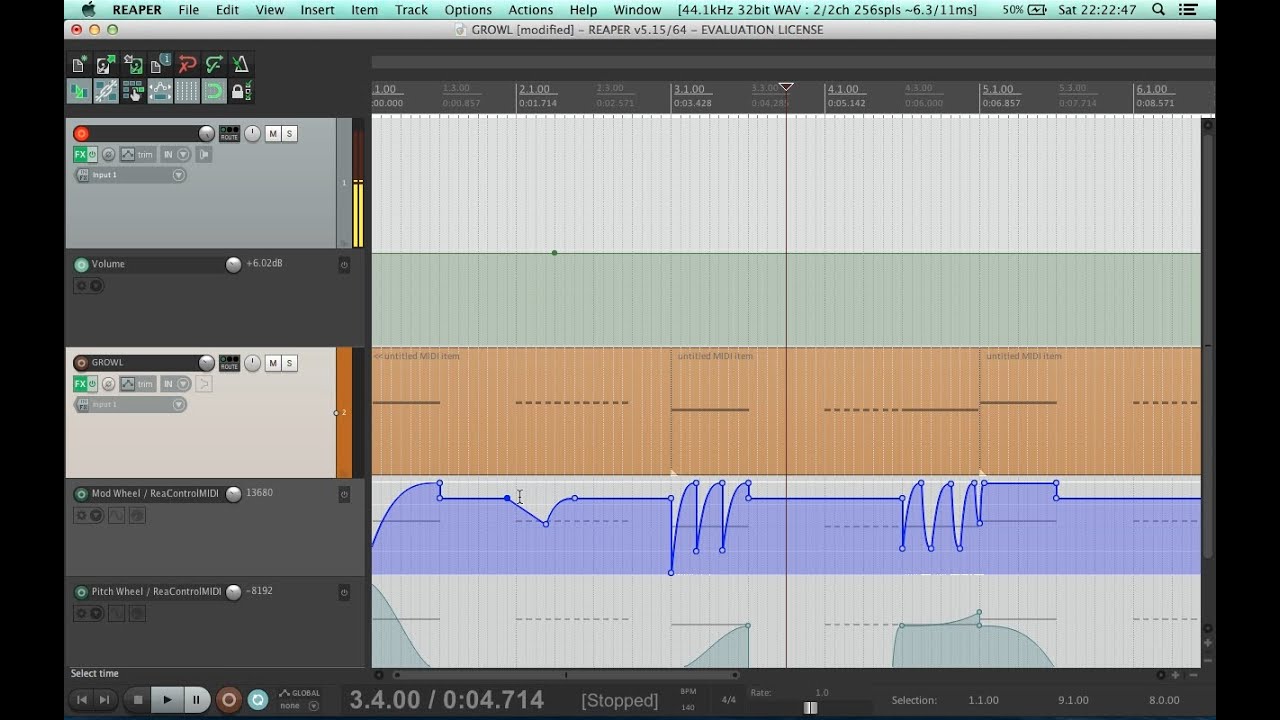Image resolution: width=1280 pixels, height=720 pixels.
Task: Bypass the Volume envelope with power icon
Action: point(344,265)
